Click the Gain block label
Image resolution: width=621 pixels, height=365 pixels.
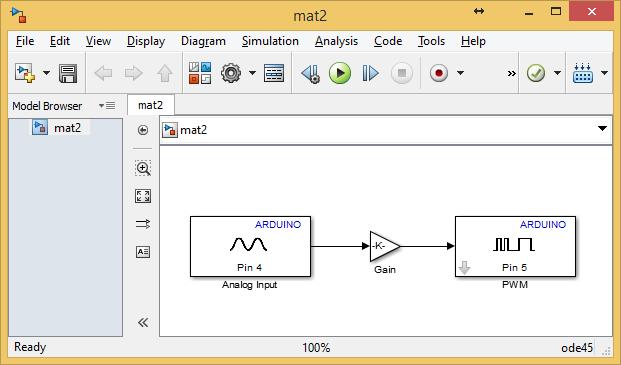coord(385,269)
